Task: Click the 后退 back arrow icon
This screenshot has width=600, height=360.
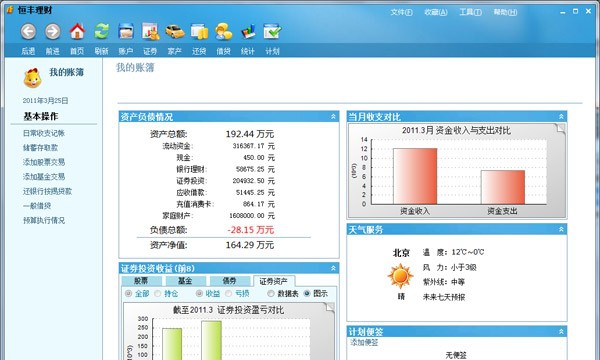Action: 28,31
